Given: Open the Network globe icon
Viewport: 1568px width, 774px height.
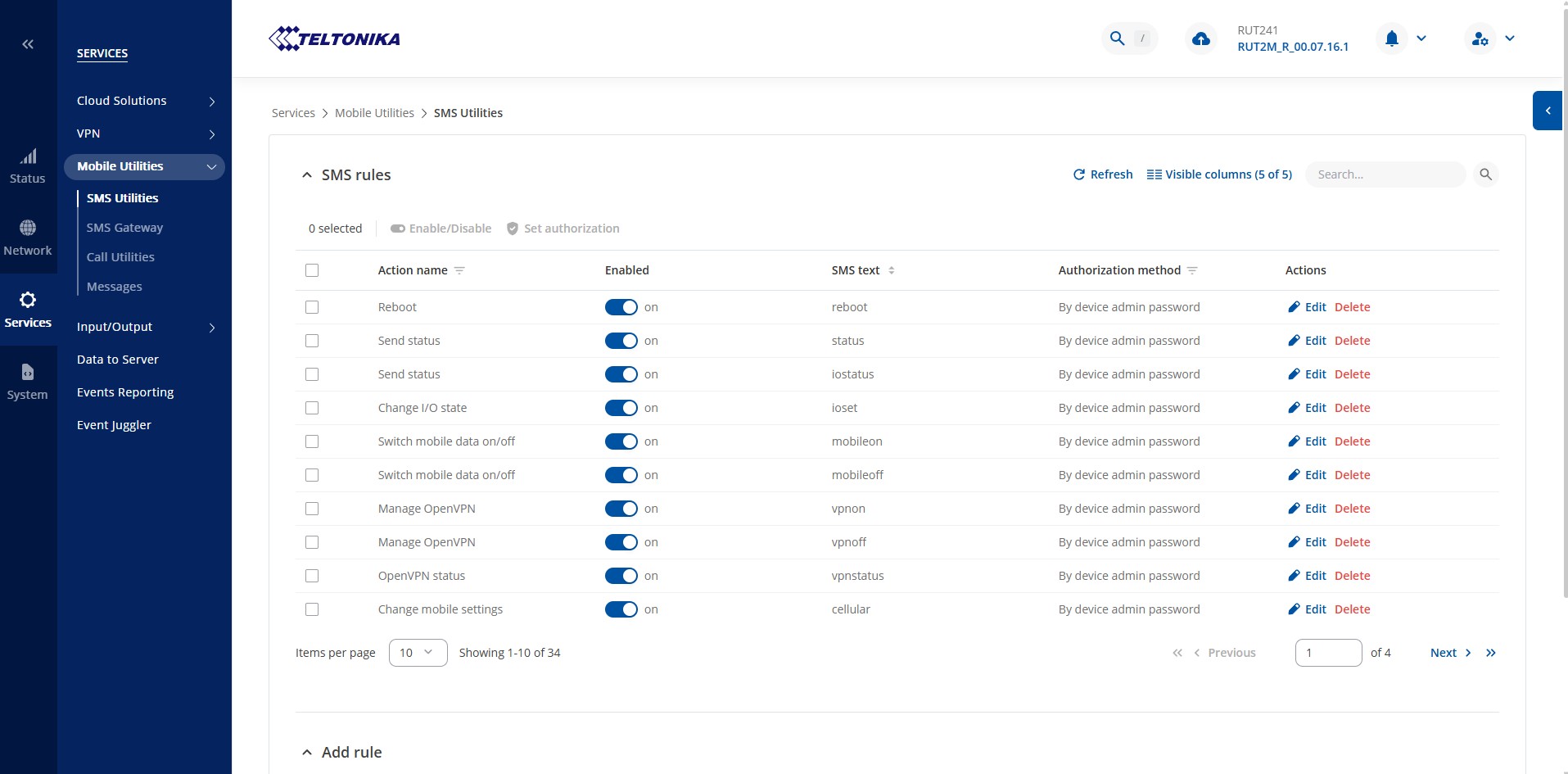Looking at the screenshot, I should pyautogui.click(x=28, y=238).
